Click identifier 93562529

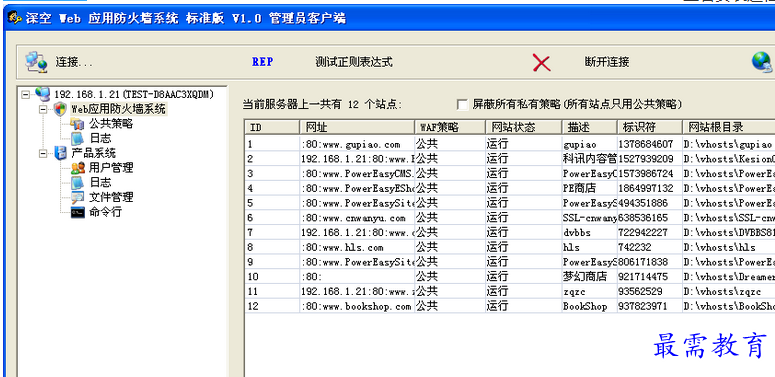pyautogui.click(x=641, y=292)
